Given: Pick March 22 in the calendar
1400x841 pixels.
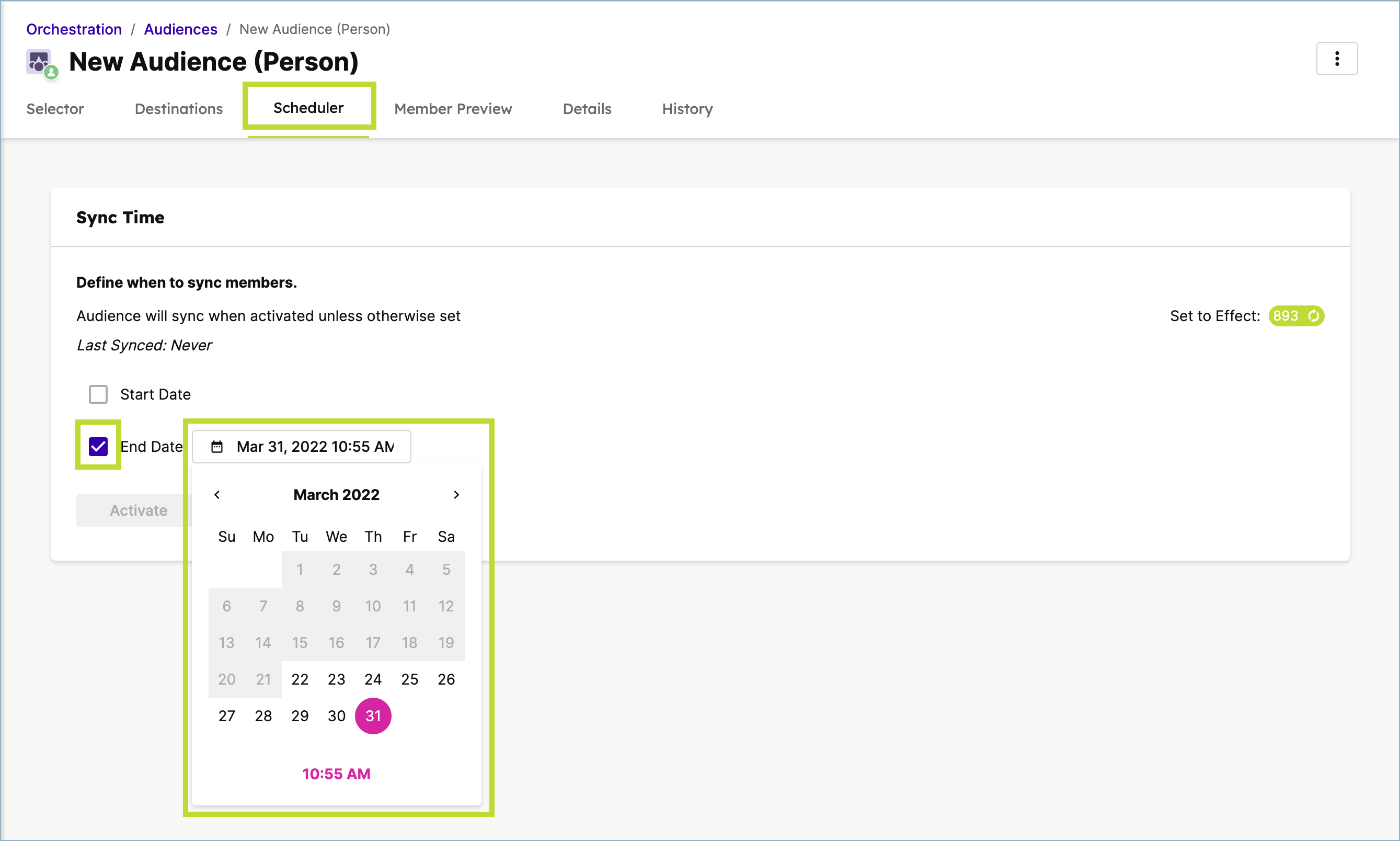Looking at the screenshot, I should click(x=300, y=679).
